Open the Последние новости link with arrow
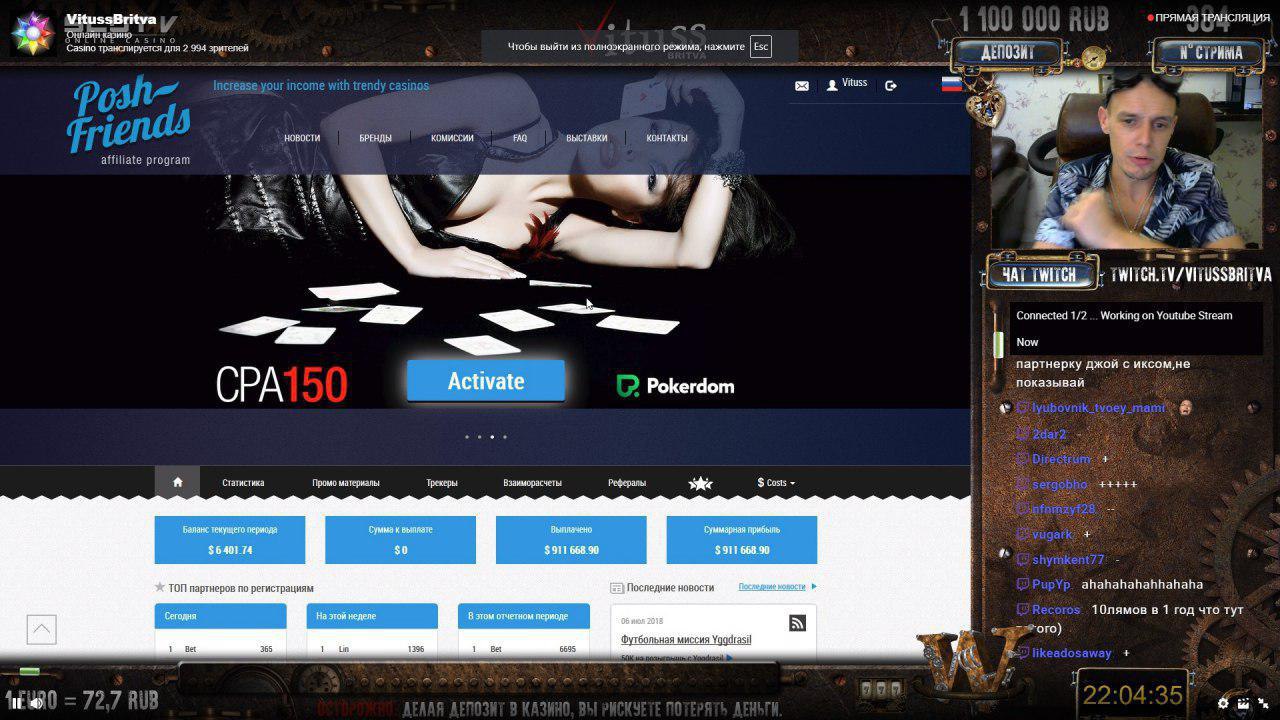The image size is (1280, 720). (777, 587)
